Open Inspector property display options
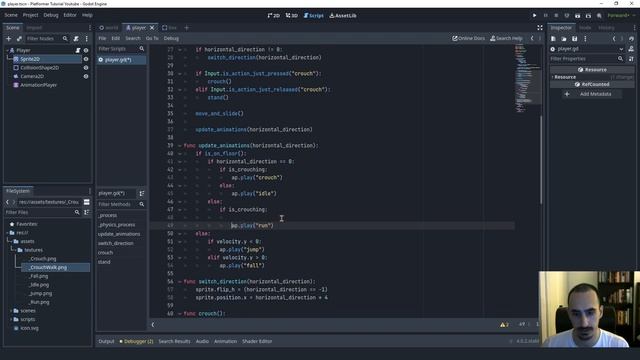 click(x=631, y=59)
